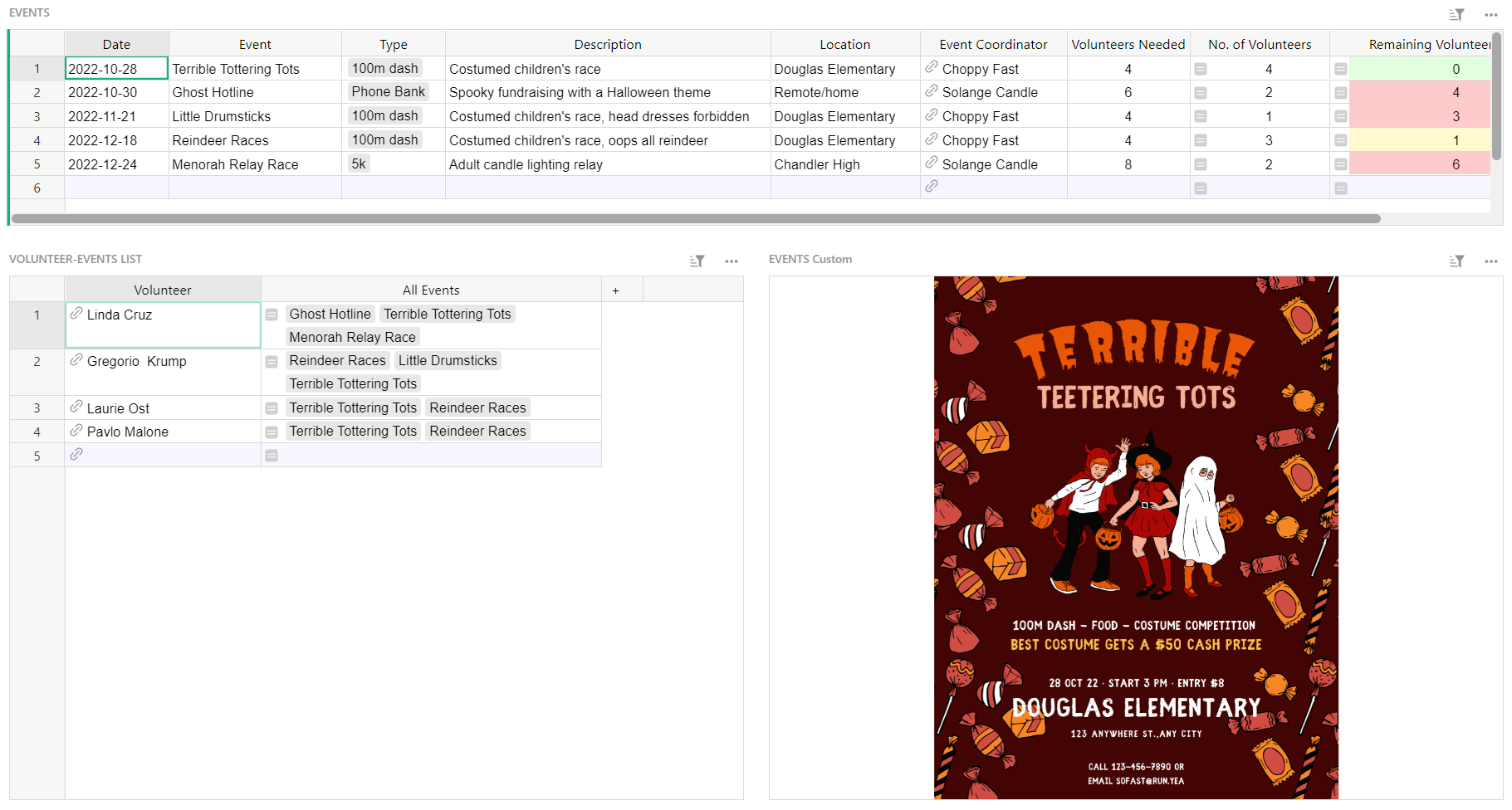1512x810 pixels.
Task: Click link icon next to Pavlo Malone
Action: coord(76,431)
